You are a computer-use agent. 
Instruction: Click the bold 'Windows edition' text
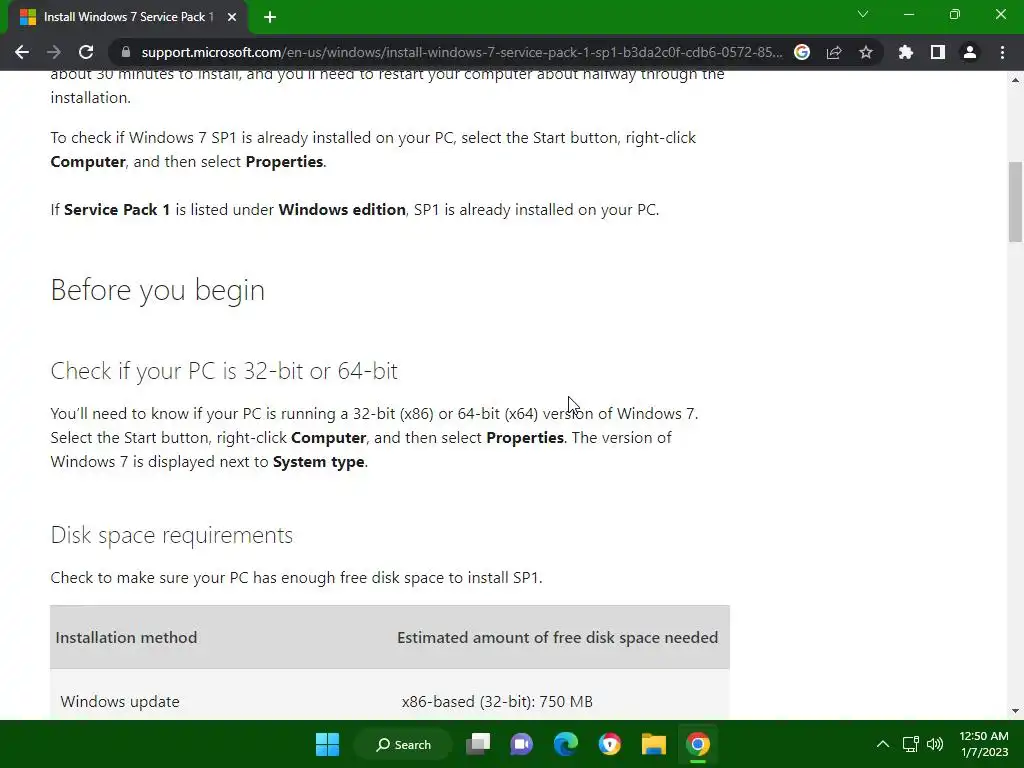pos(342,210)
